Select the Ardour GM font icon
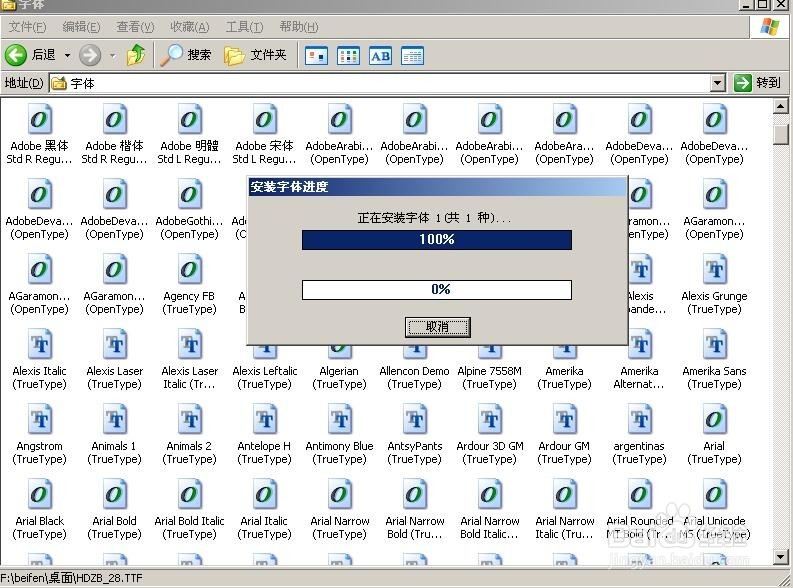The image size is (793, 588). click(564, 419)
